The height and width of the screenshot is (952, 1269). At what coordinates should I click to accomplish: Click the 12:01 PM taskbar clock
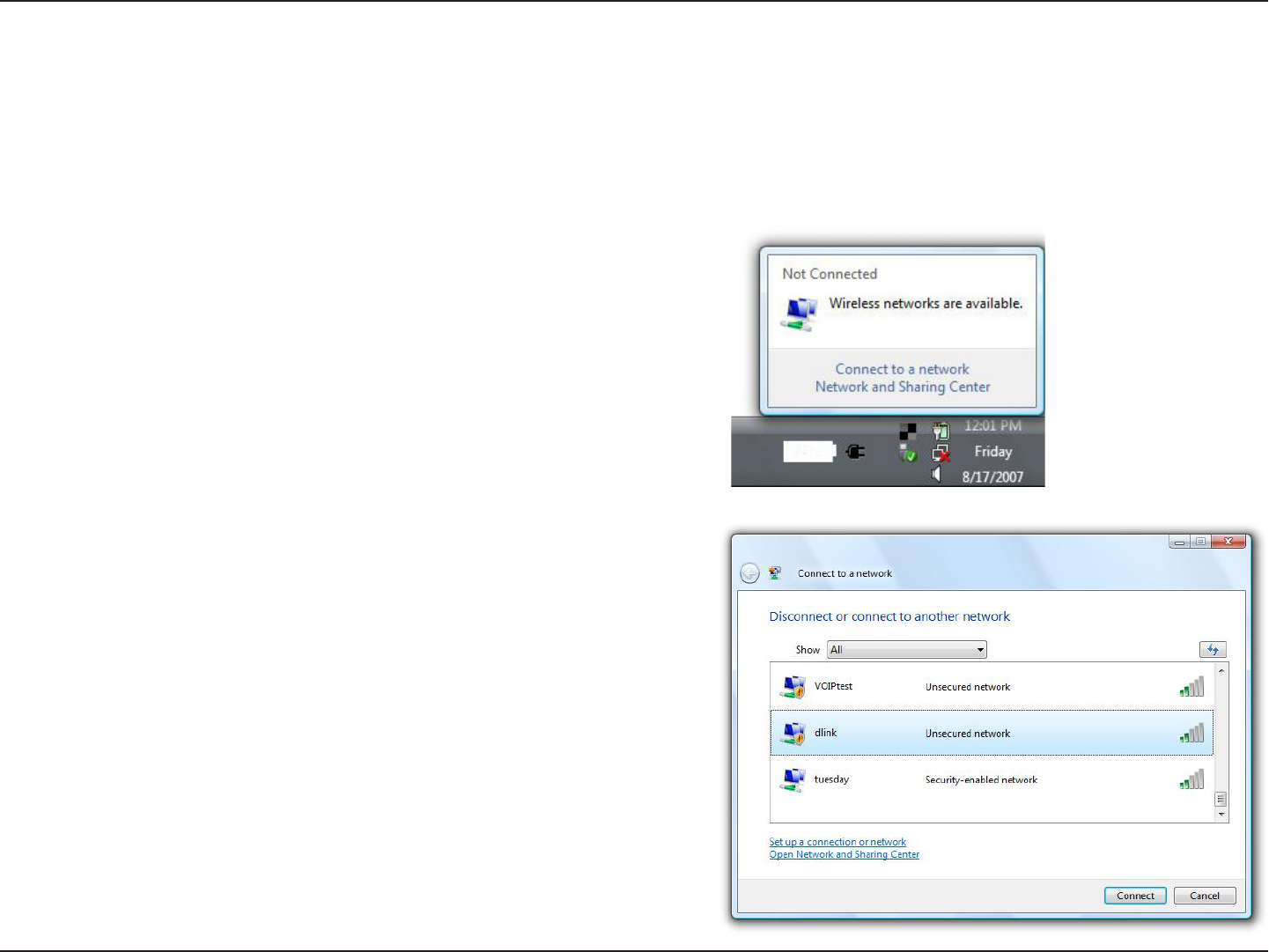(x=992, y=425)
